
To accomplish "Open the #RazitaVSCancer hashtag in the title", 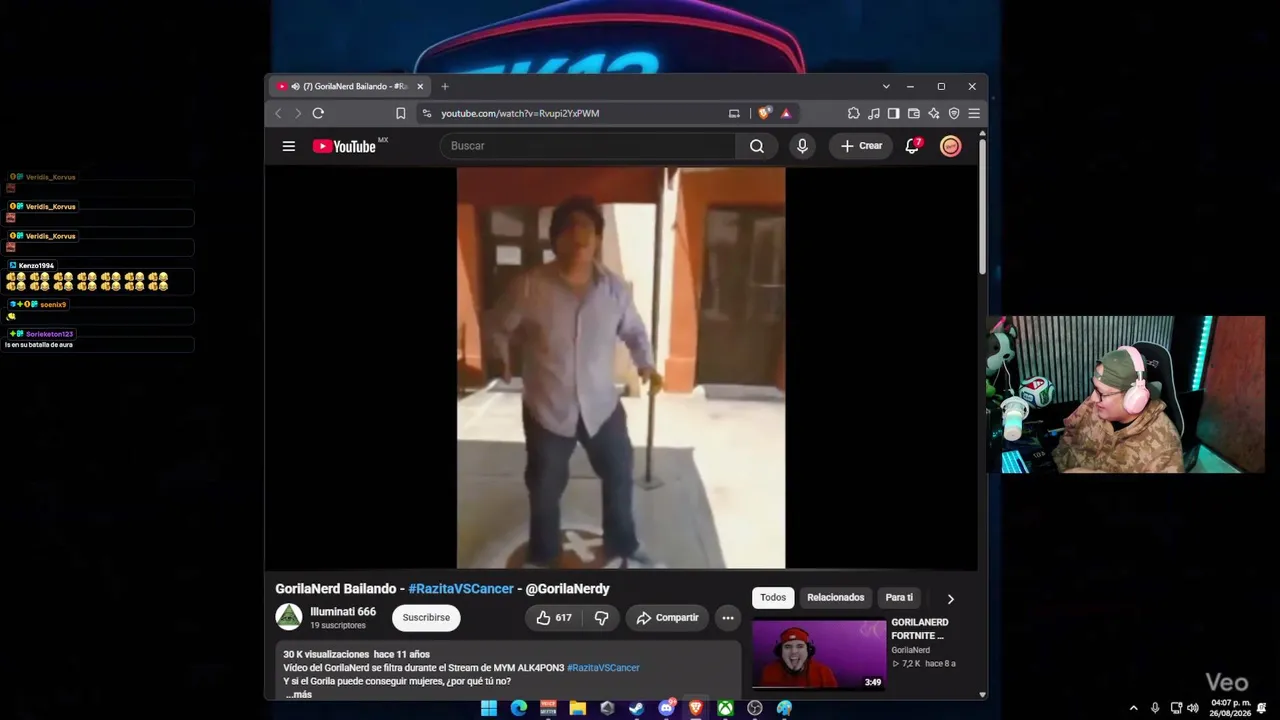I will click(x=461, y=589).
